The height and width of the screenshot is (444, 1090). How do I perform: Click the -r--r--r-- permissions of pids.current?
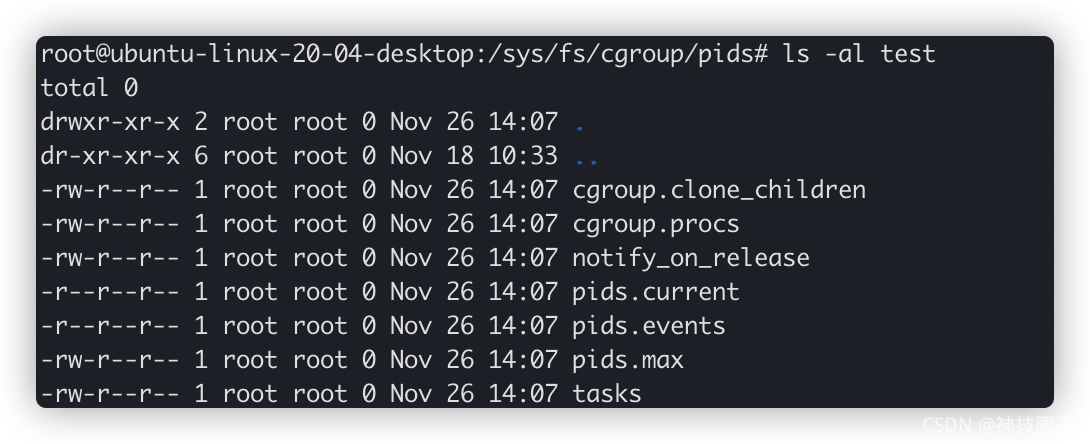coord(111,292)
